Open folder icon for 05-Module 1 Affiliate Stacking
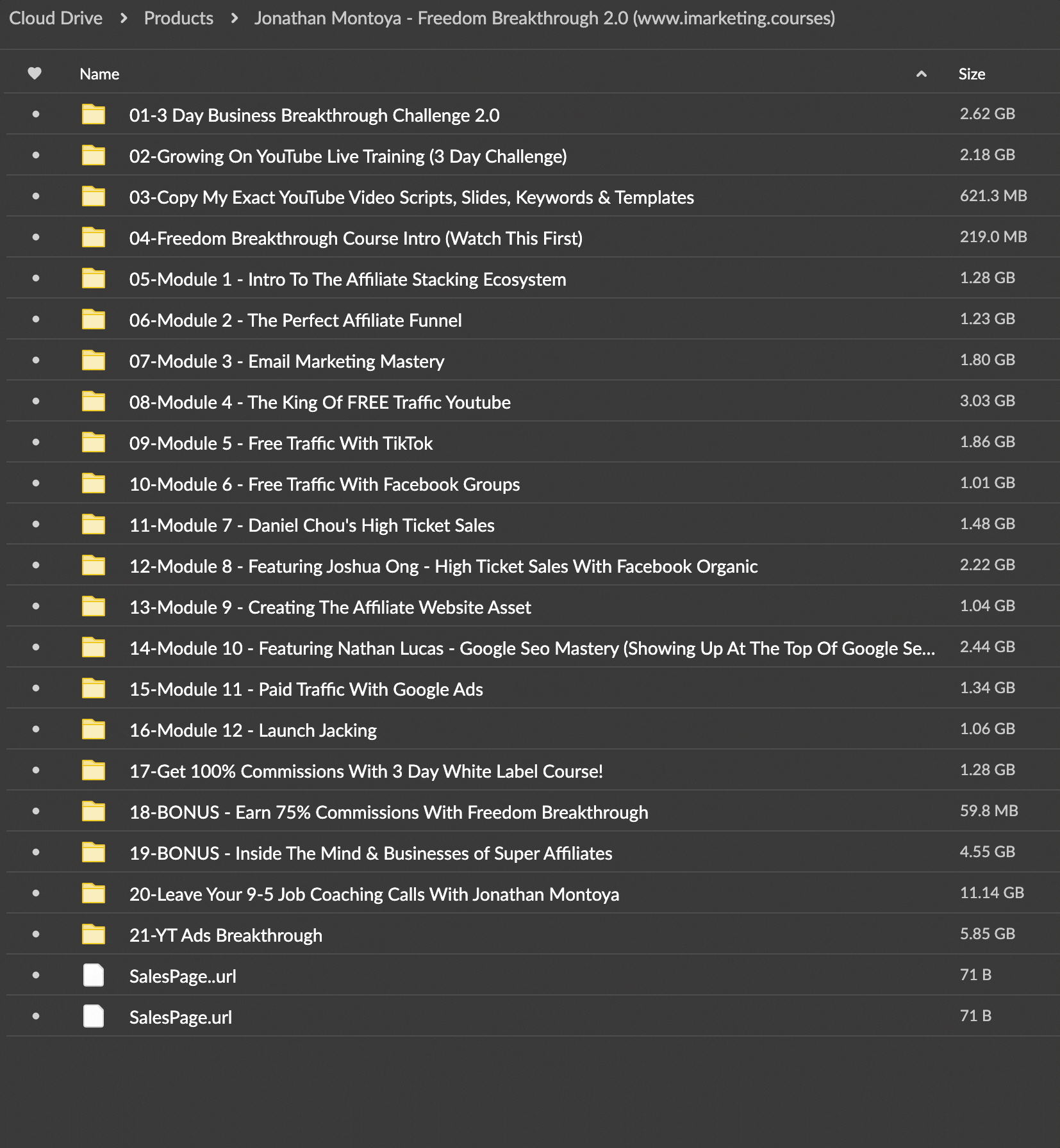 [x=94, y=279]
